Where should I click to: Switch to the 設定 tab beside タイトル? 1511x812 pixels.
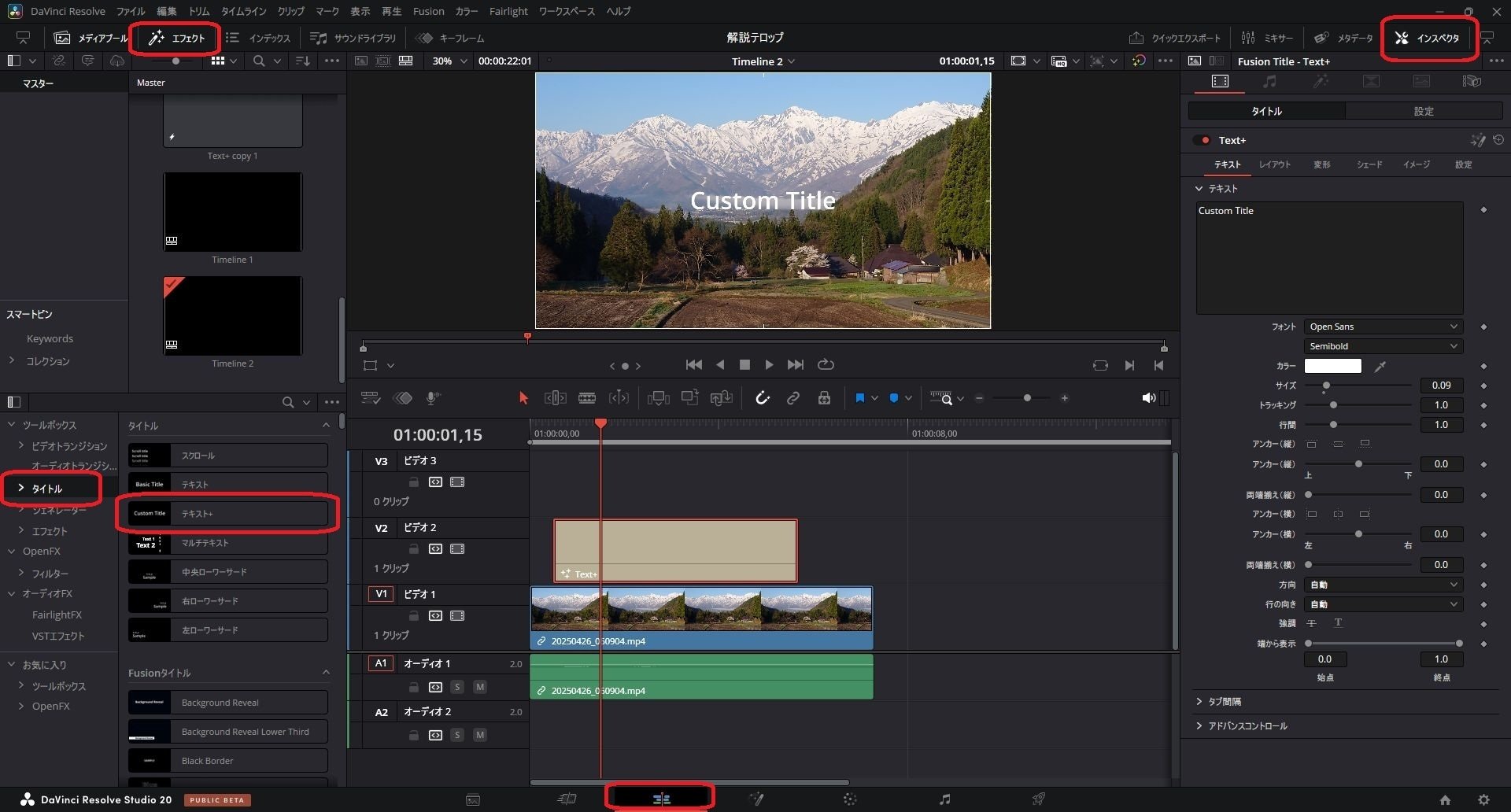(x=1423, y=111)
